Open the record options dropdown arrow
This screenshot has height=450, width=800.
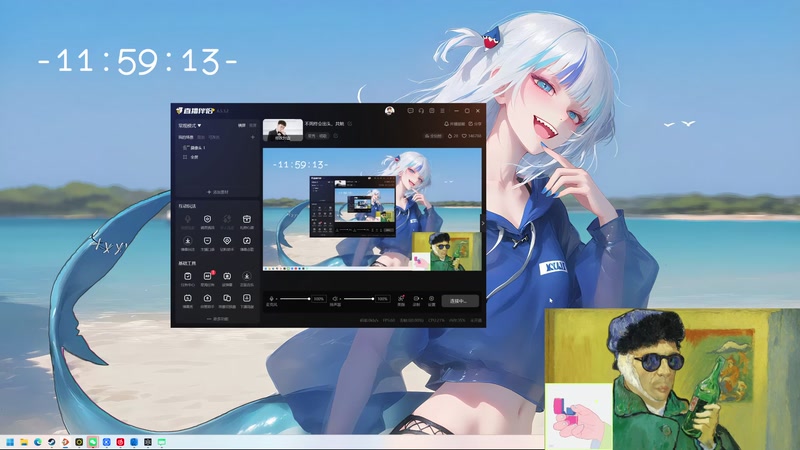tap(421, 298)
